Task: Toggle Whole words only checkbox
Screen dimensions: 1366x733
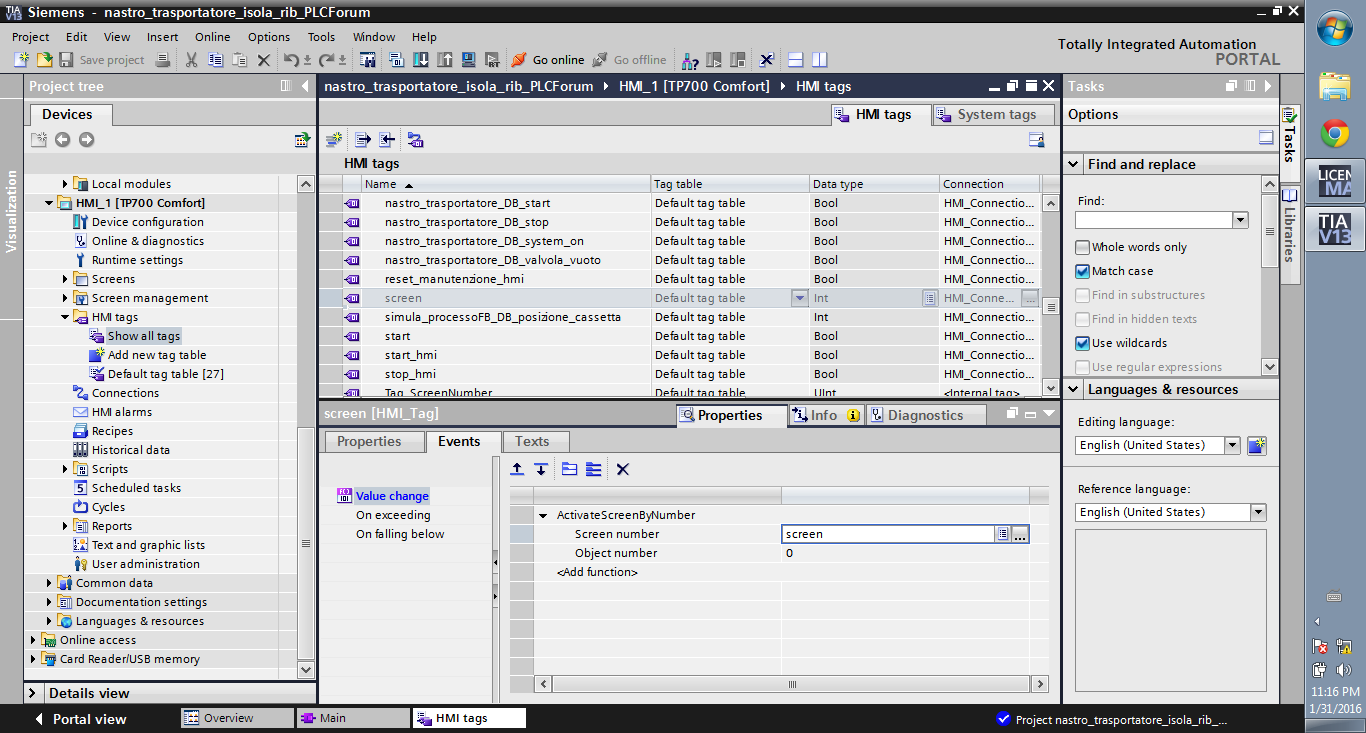Action: (1082, 247)
